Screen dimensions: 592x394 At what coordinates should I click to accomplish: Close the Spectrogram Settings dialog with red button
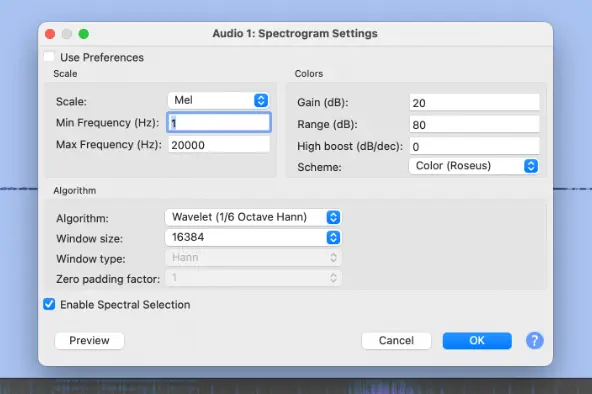50,34
